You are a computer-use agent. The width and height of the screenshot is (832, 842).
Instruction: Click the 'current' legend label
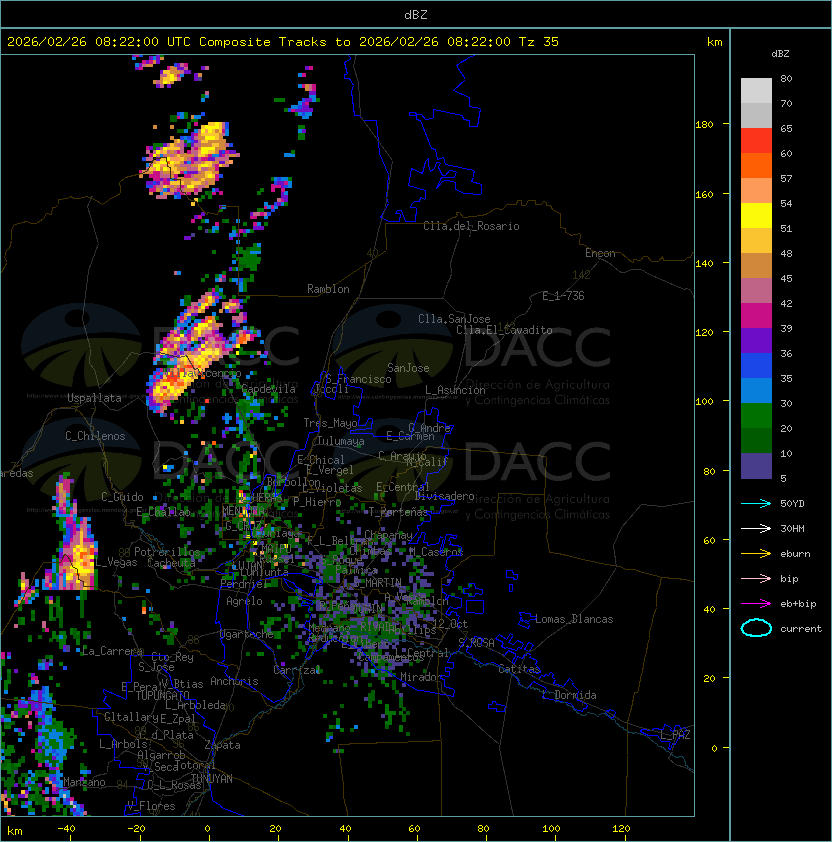pyautogui.click(x=801, y=629)
